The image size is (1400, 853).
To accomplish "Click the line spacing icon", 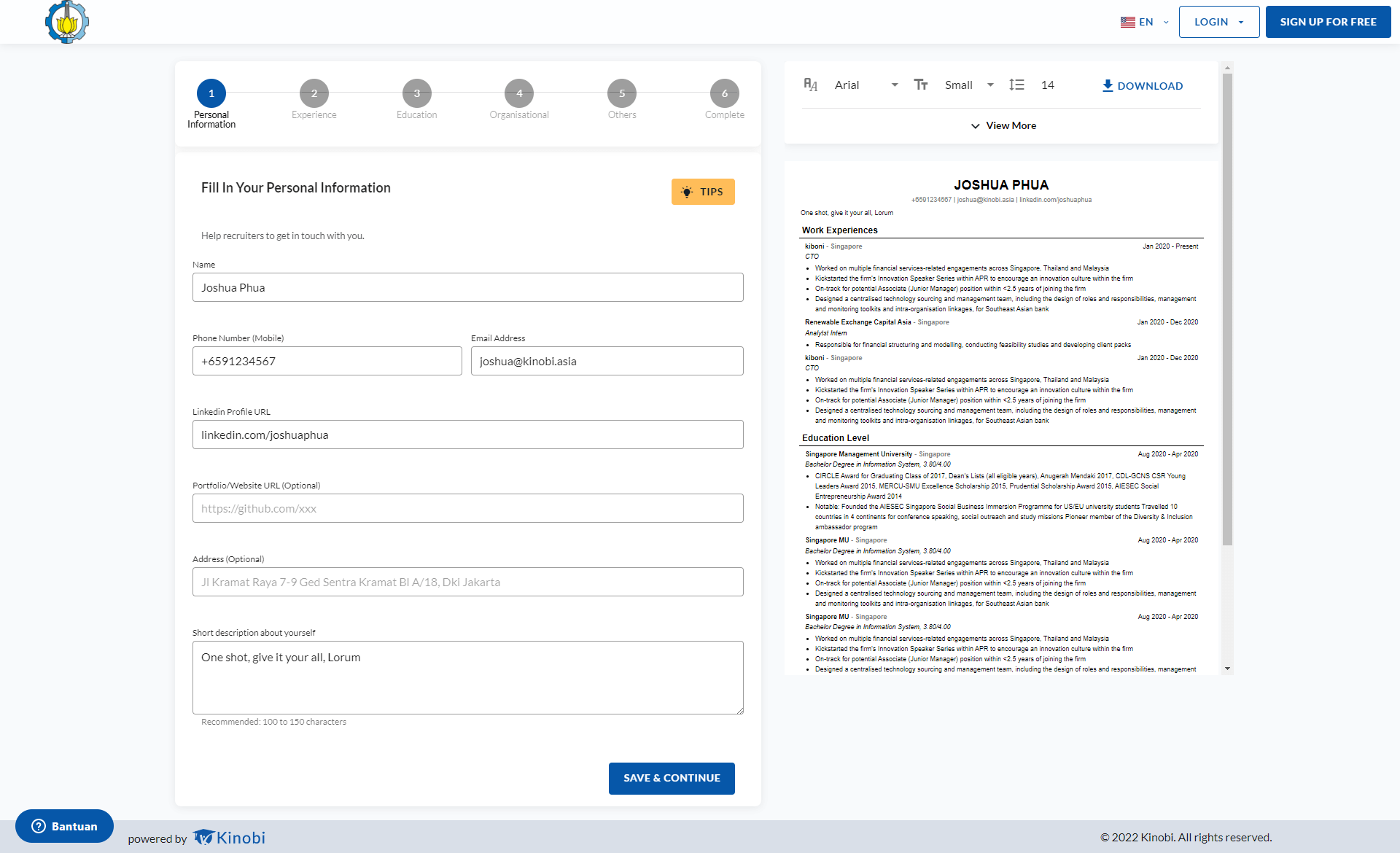I will pos(1016,85).
